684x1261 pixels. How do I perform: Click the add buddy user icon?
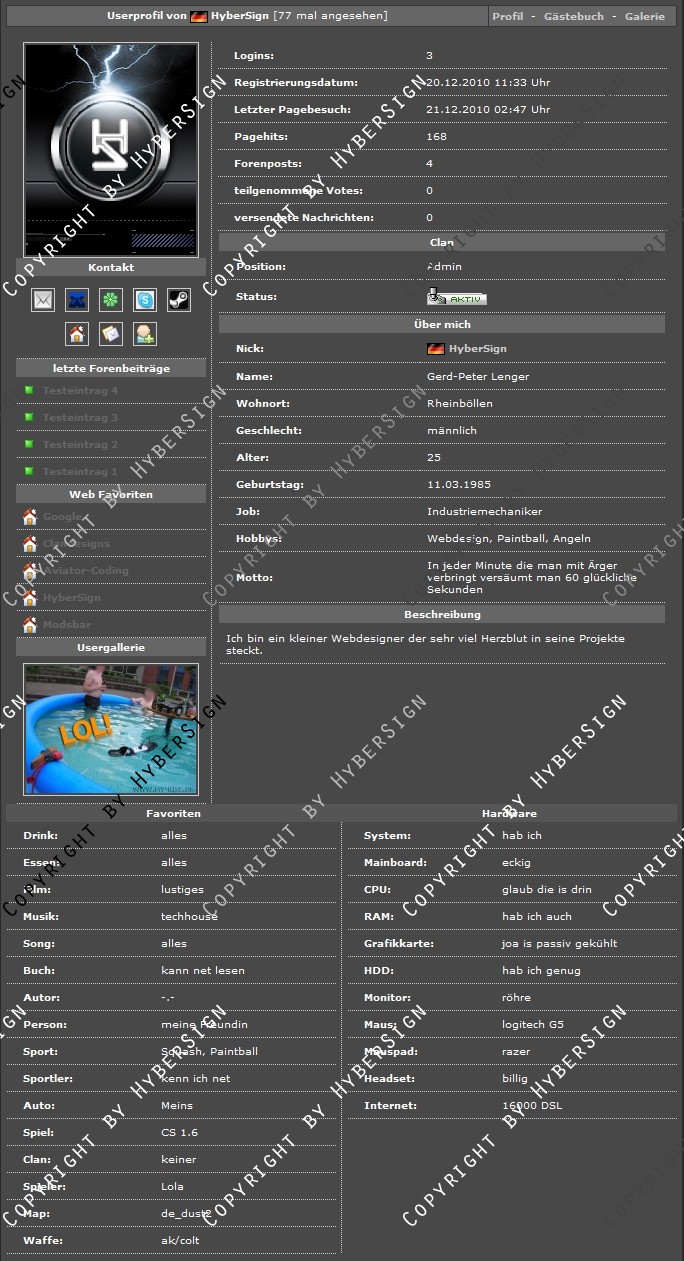point(145,334)
